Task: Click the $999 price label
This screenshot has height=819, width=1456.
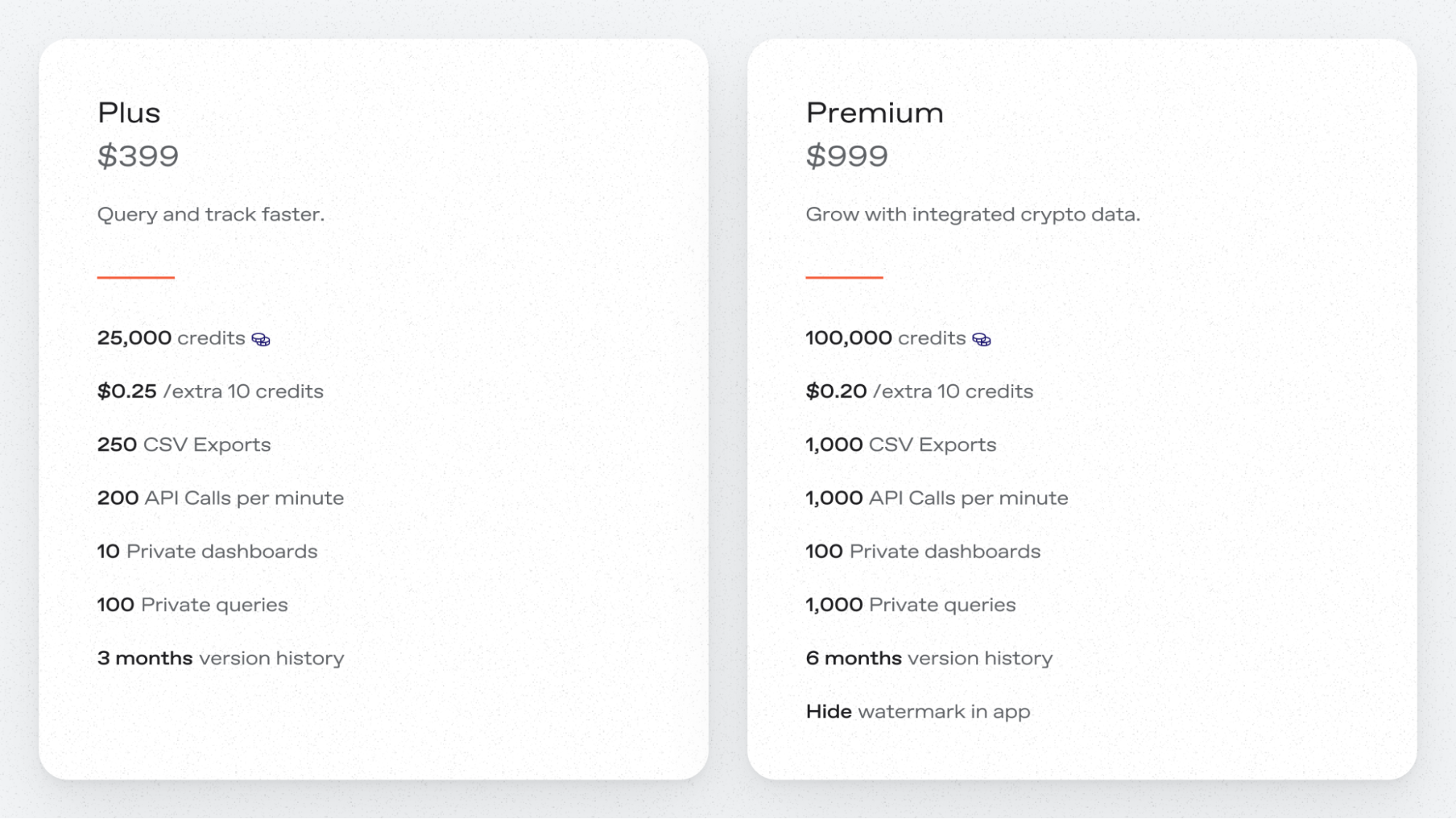Action: (x=846, y=156)
